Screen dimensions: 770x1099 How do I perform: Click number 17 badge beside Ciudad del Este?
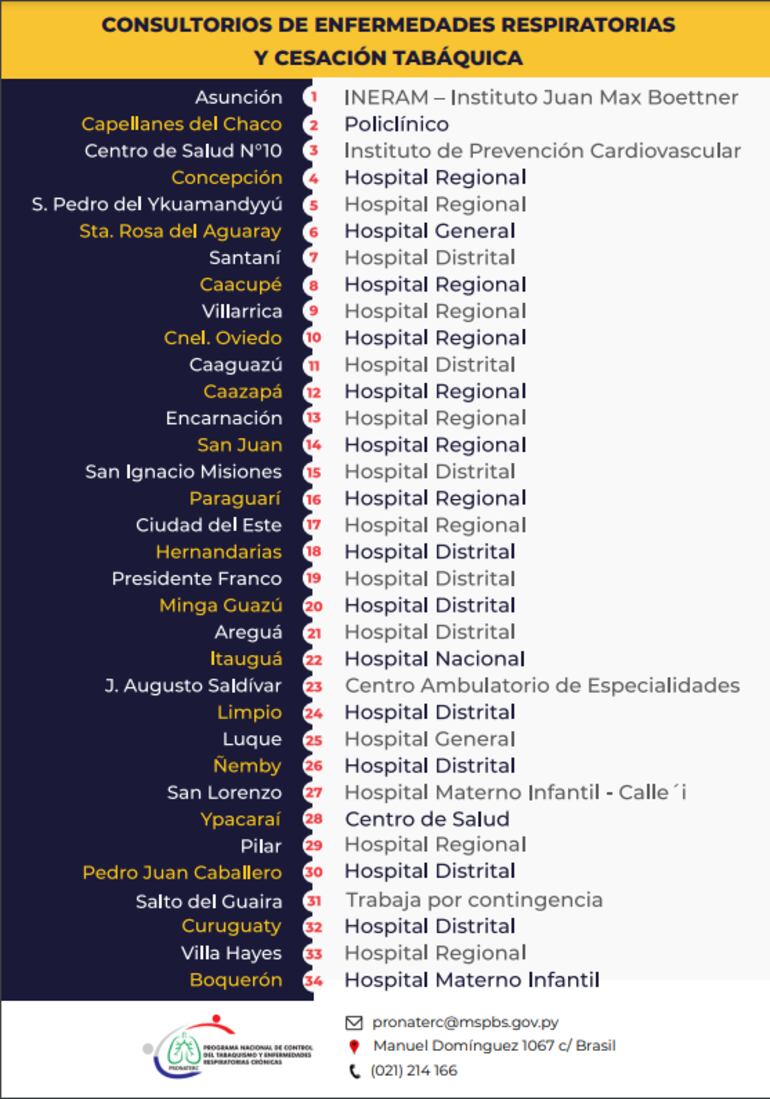(x=313, y=525)
